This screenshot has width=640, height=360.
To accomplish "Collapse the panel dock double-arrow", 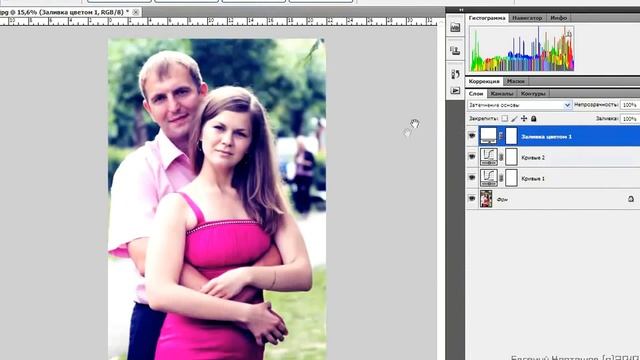I will pos(461,10).
